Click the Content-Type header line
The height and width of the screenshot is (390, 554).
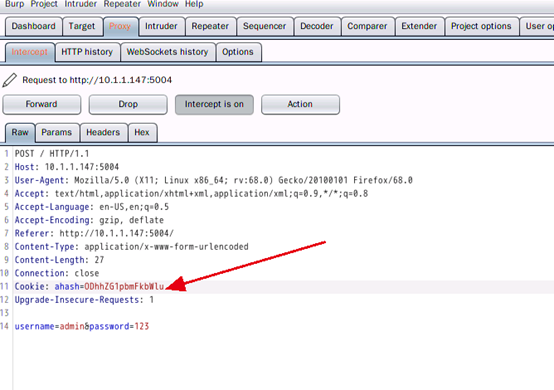(x=131, y=247)
